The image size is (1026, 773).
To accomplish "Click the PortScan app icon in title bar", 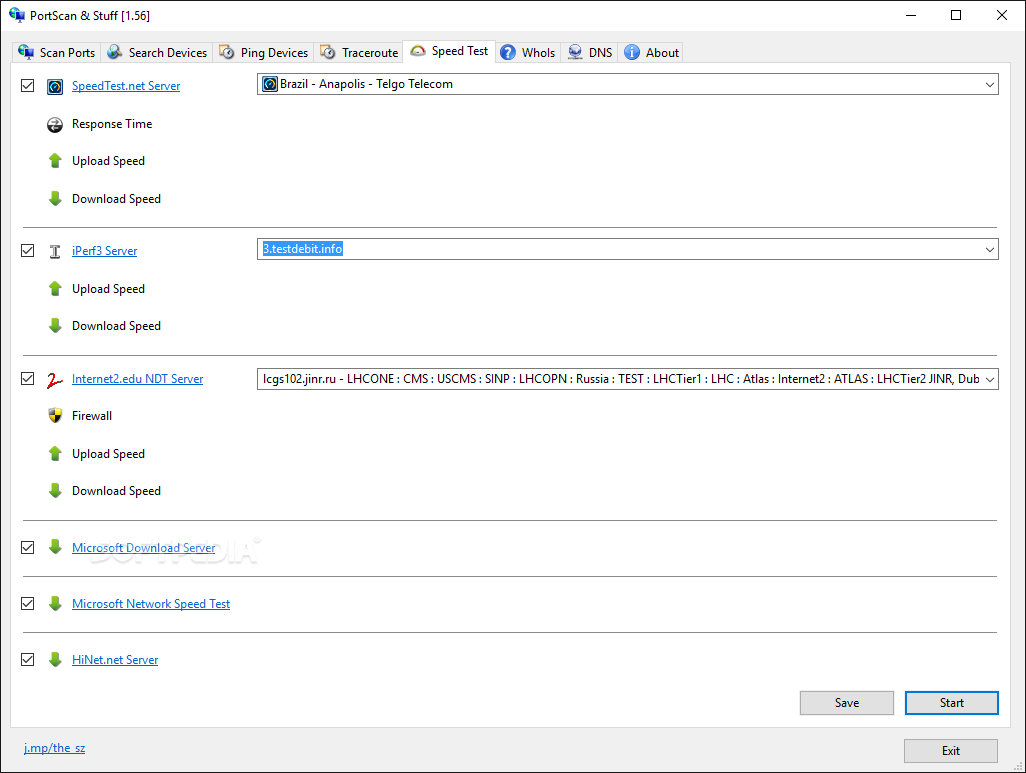I will pyautogui.click(x=16, y=15).
